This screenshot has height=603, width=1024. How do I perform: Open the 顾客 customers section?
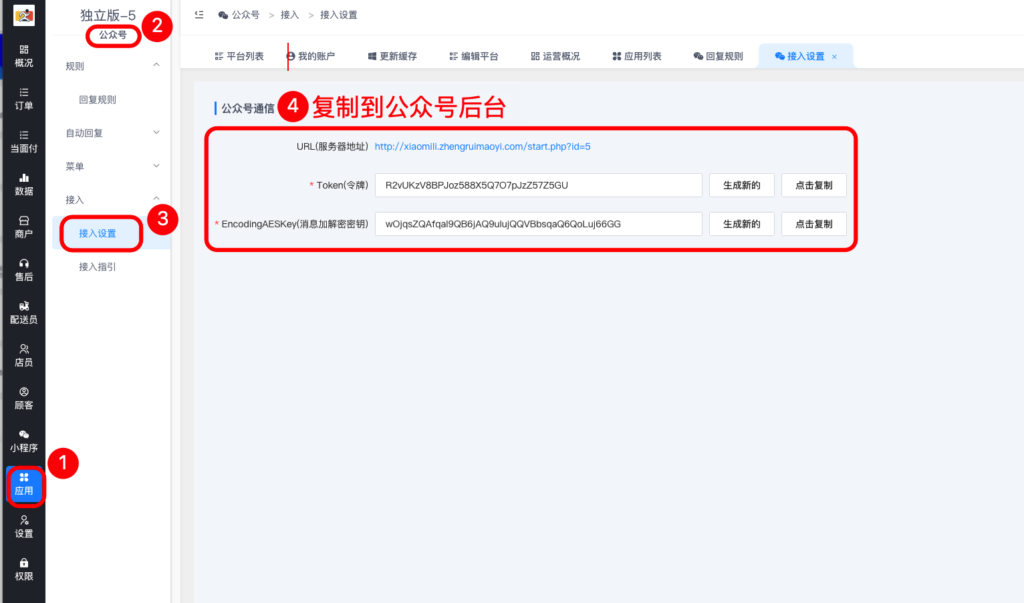25,396
